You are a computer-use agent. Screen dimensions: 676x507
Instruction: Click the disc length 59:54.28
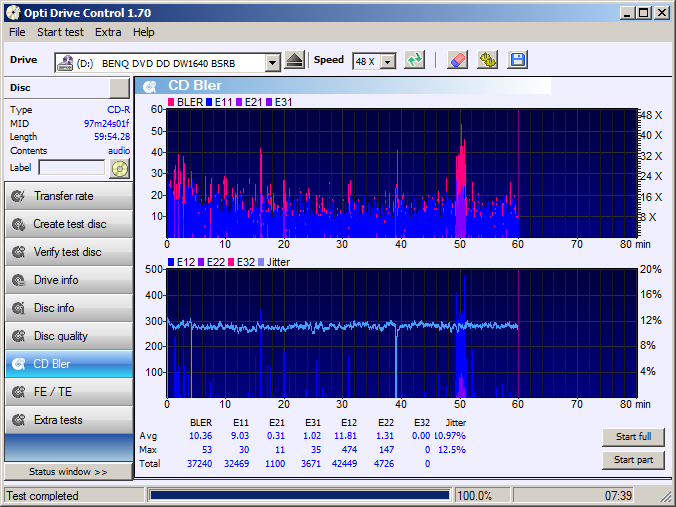coord(112,137)
